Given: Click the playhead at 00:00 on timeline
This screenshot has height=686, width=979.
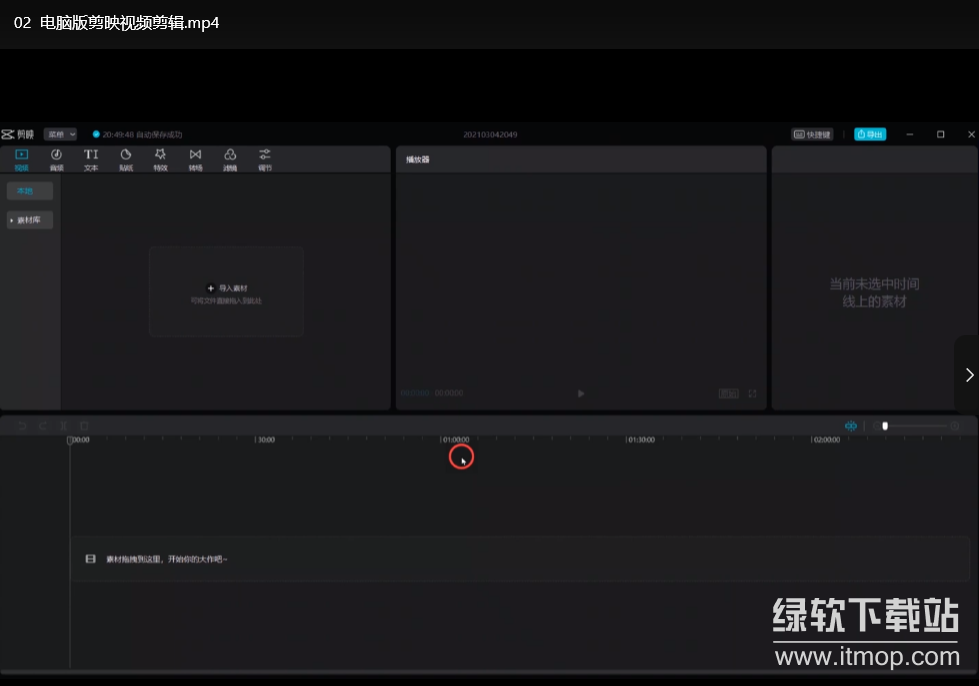Looking at the screenshot, I should [x=70, y=440].
